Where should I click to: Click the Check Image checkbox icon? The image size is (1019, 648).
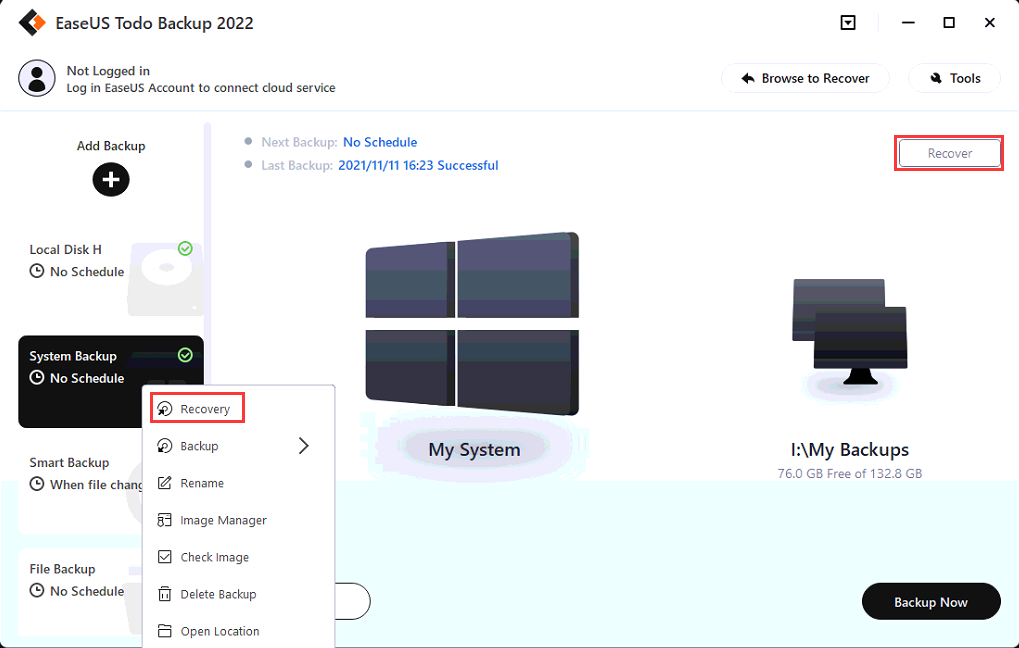(x=165, y=557)
